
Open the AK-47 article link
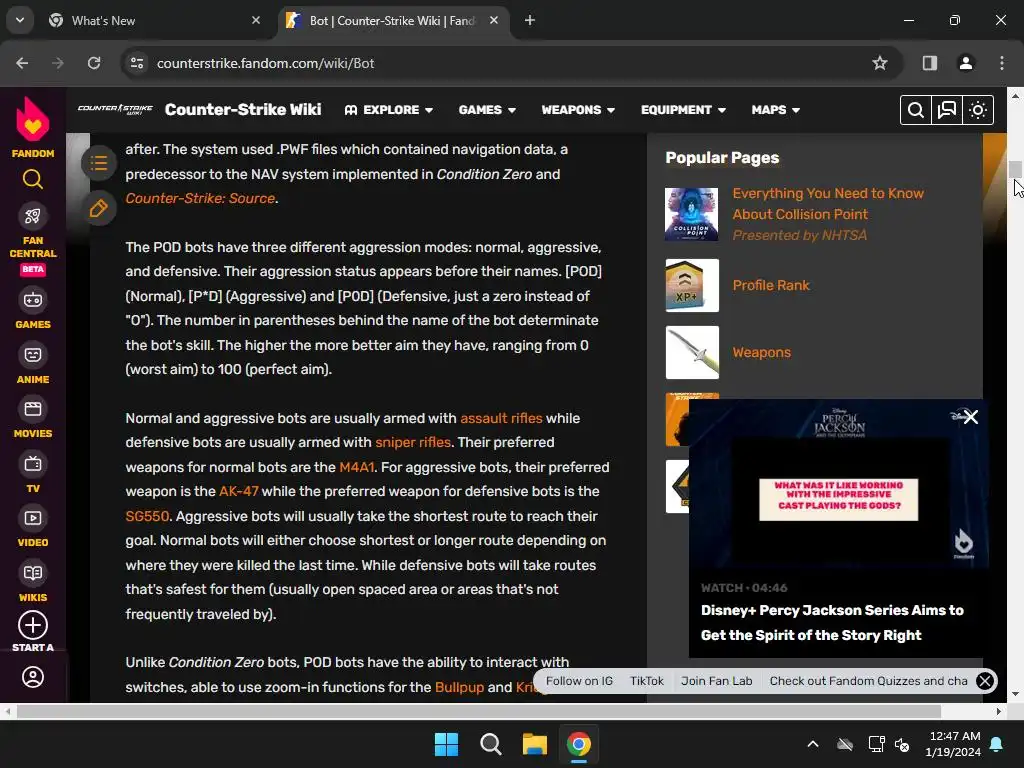point(238,492)
